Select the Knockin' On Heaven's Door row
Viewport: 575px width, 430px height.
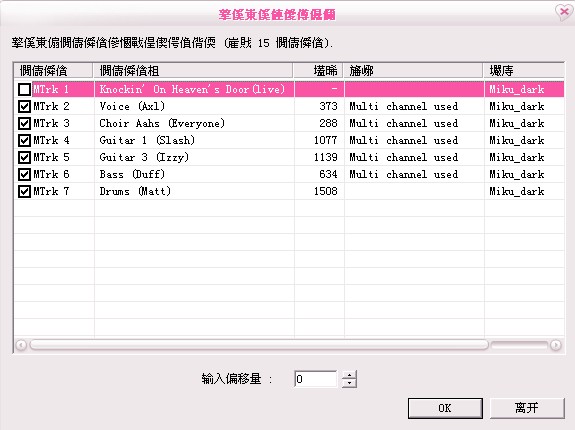(x=289, y=89)
